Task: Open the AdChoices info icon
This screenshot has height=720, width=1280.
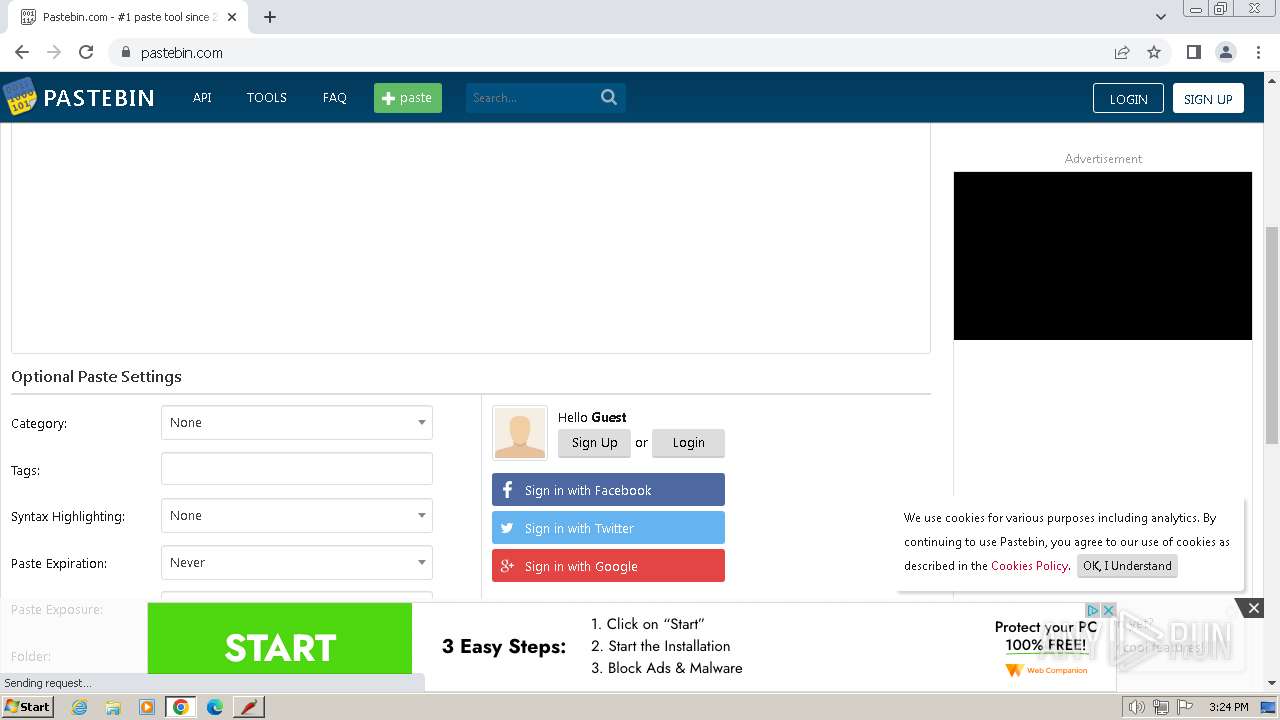Action: tap(1093, 610)
